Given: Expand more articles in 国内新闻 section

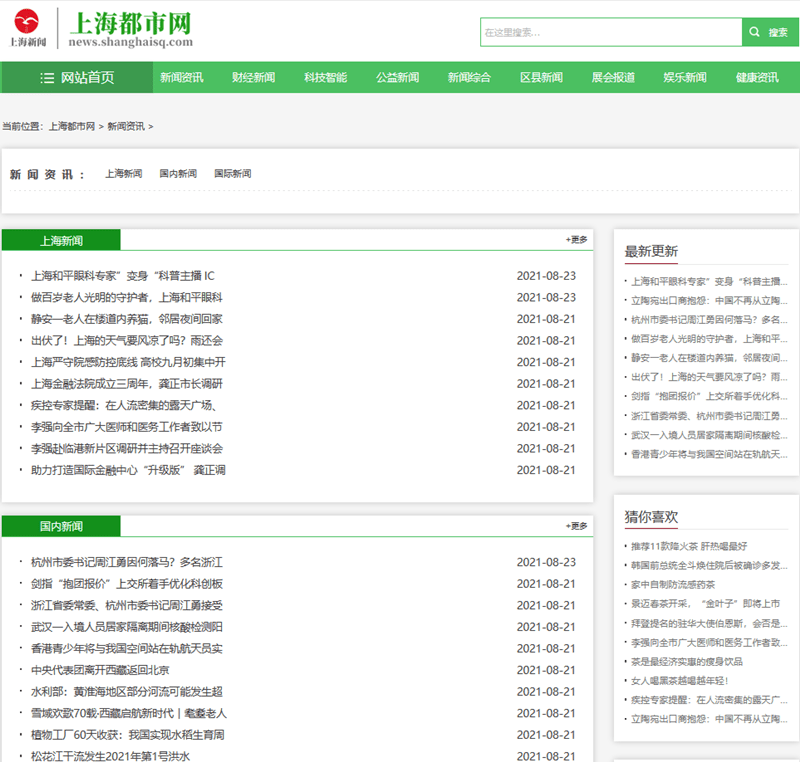Looking at the screenshot, I should click(577, 526).
